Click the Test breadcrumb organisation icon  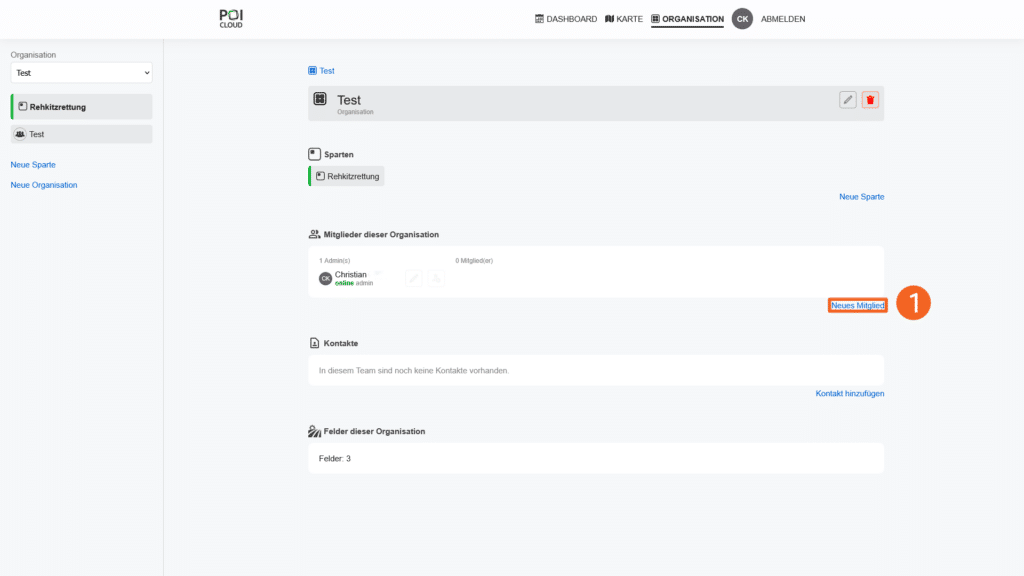click(x=312, y=71)
